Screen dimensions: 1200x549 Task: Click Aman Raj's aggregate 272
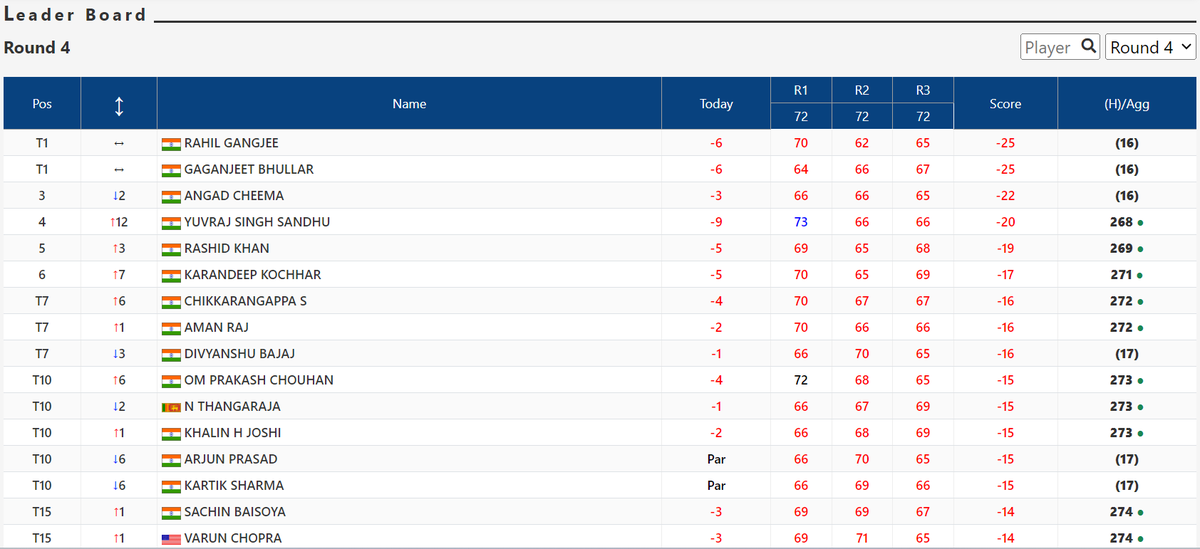click(1121, 327)
